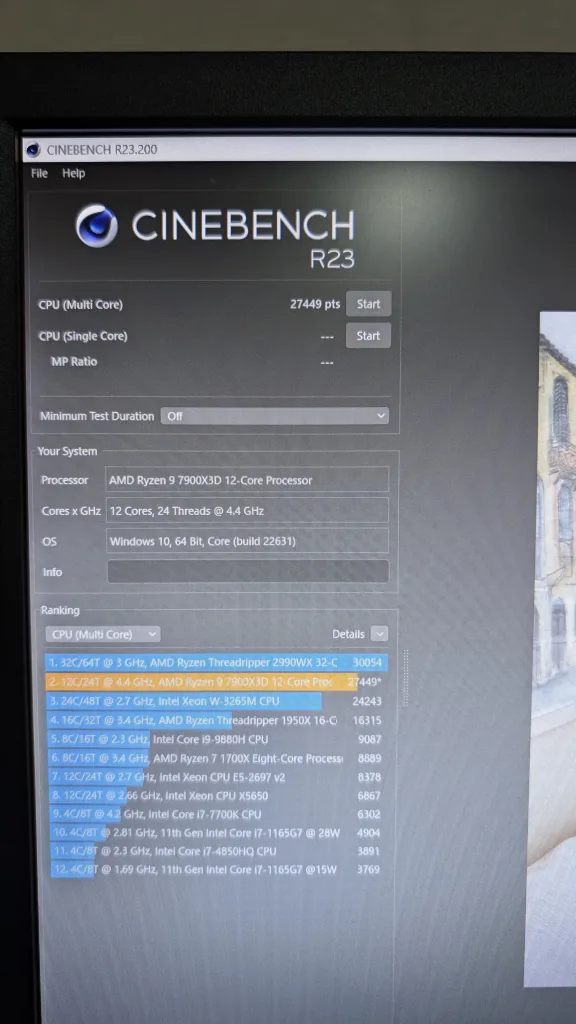Viewport: 576px width, 1024px height.
Task: Start the CPU Single Core test
Action: click(x=368, y=336)
